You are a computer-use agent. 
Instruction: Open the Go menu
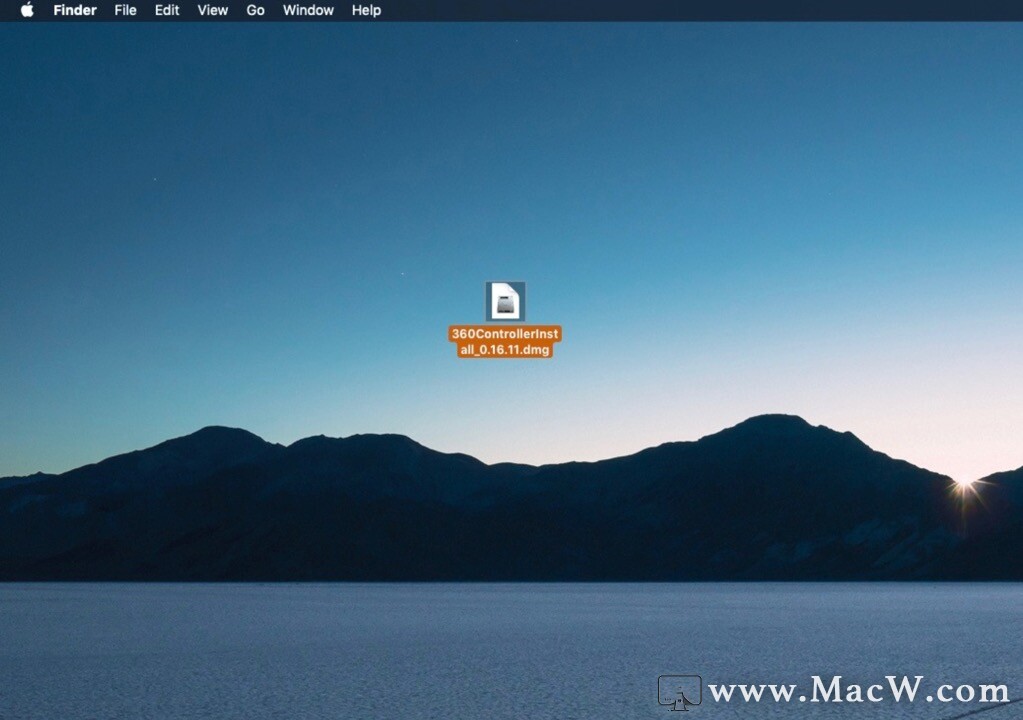click(255, 10)
